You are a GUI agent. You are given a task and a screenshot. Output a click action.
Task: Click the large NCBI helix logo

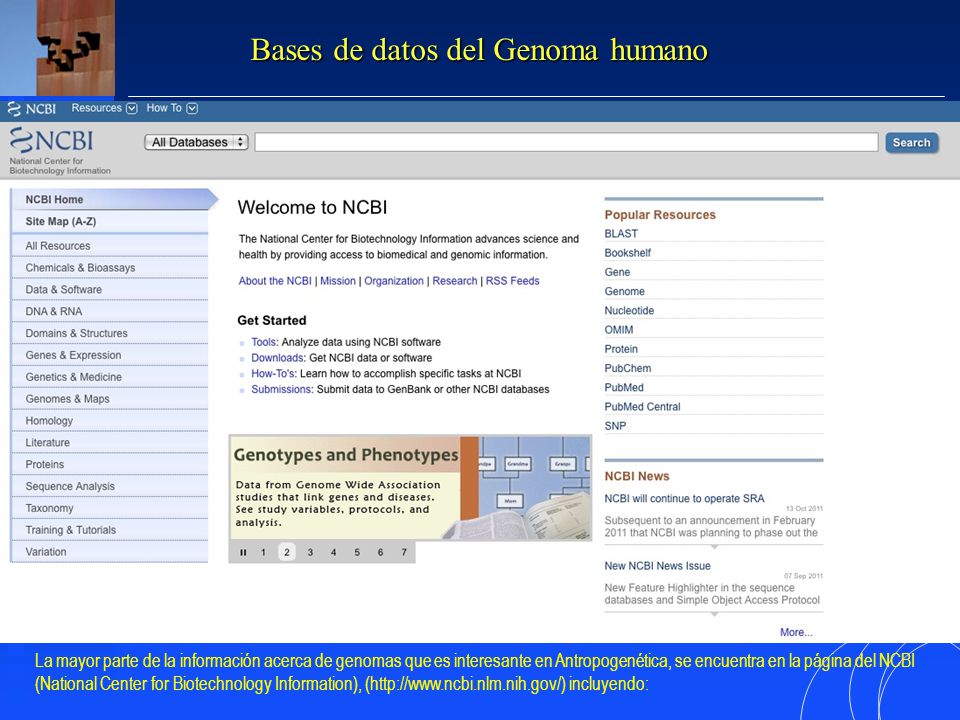click(51, 140)
